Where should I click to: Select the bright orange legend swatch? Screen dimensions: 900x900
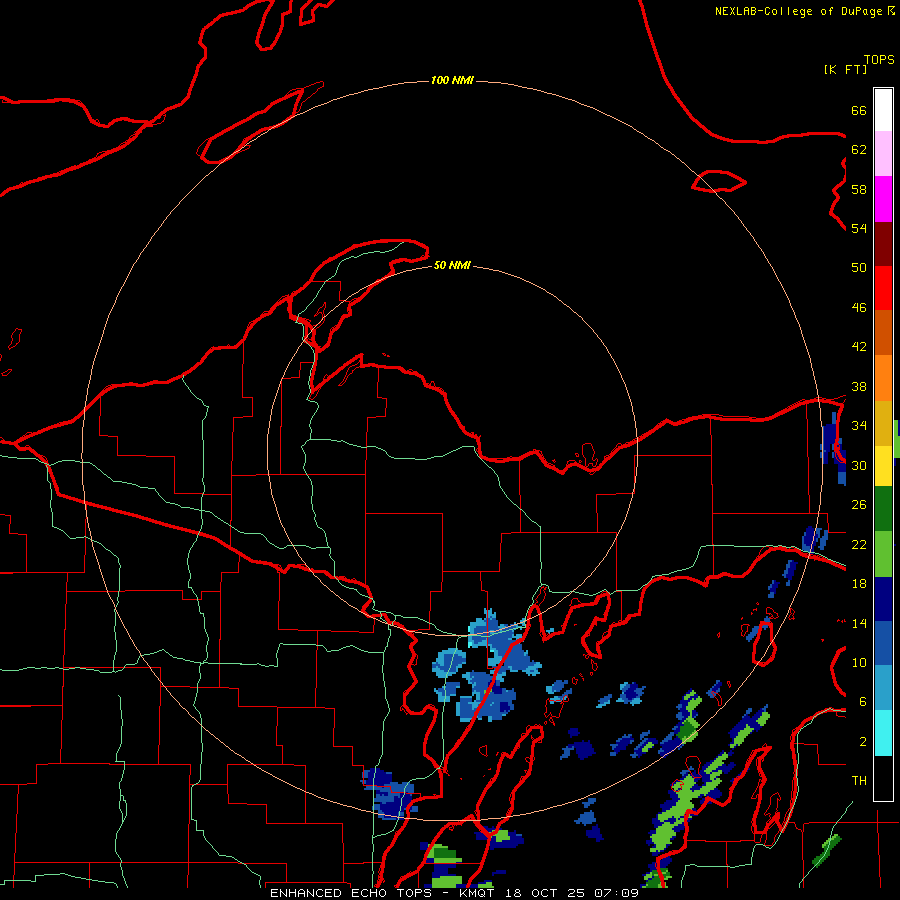tap(883, 378)
